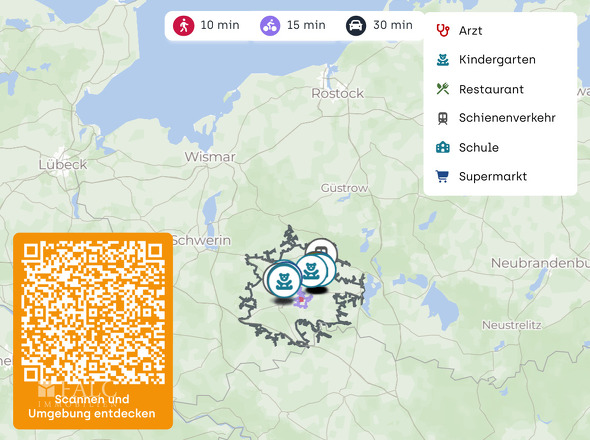Click Scannen und Umgebung entdecken text
The image size is (590, 440).
point(92,406)
